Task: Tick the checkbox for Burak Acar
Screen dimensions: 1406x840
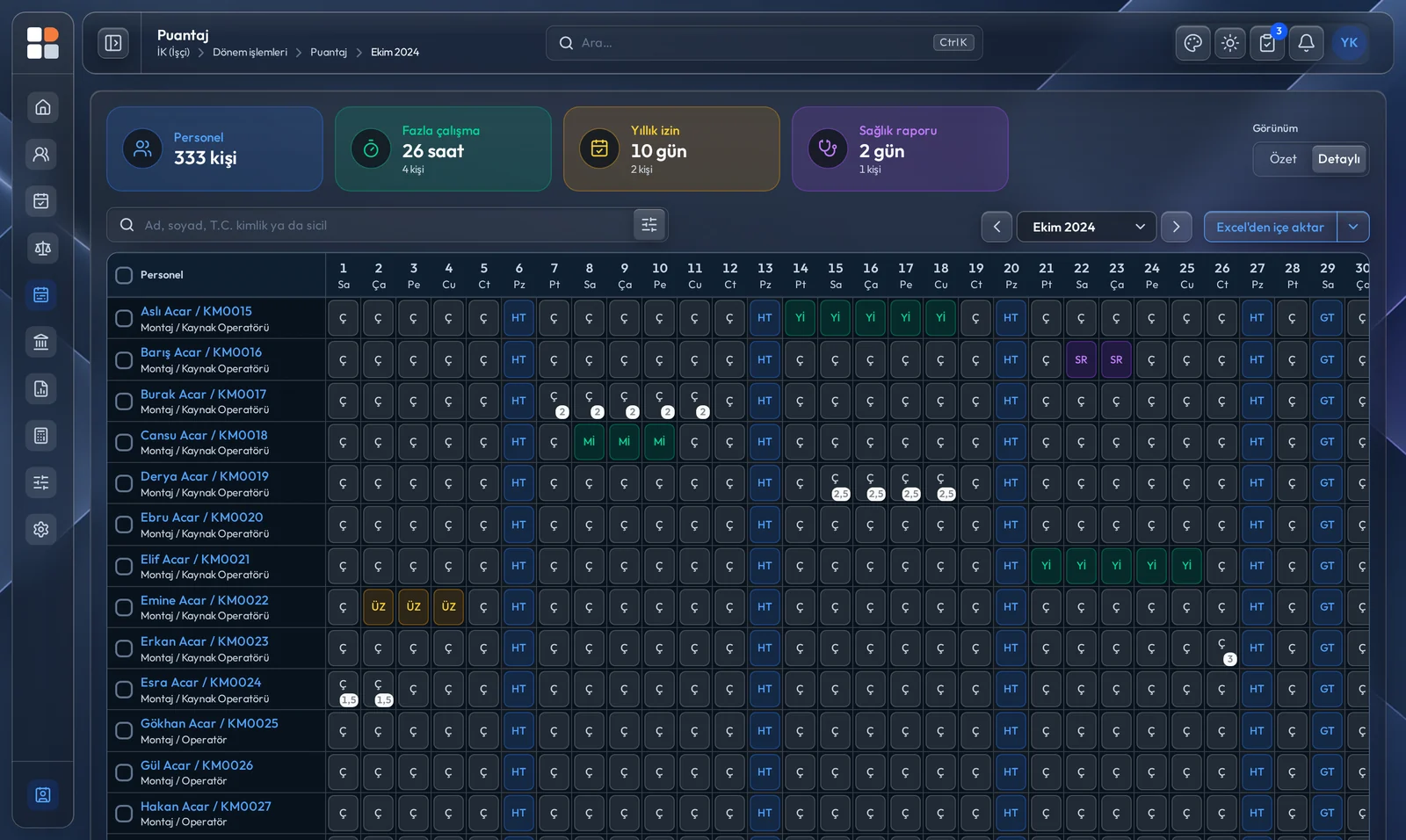Action: [124, 402]
